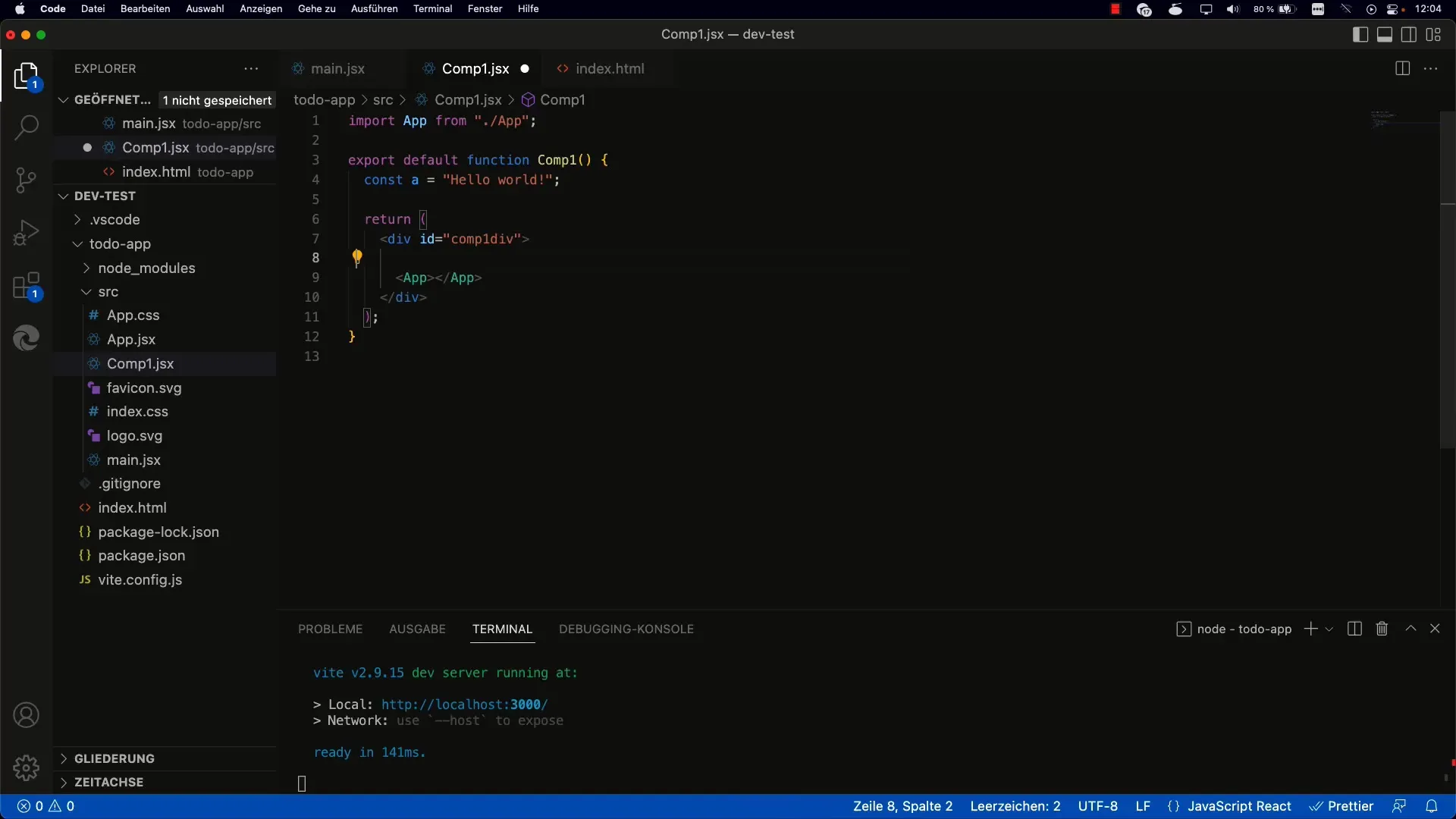The width and height of the screenshot is (1456, 819).
Task: Select node - todo-app terminal instance
Action: tap(1234, 629)
